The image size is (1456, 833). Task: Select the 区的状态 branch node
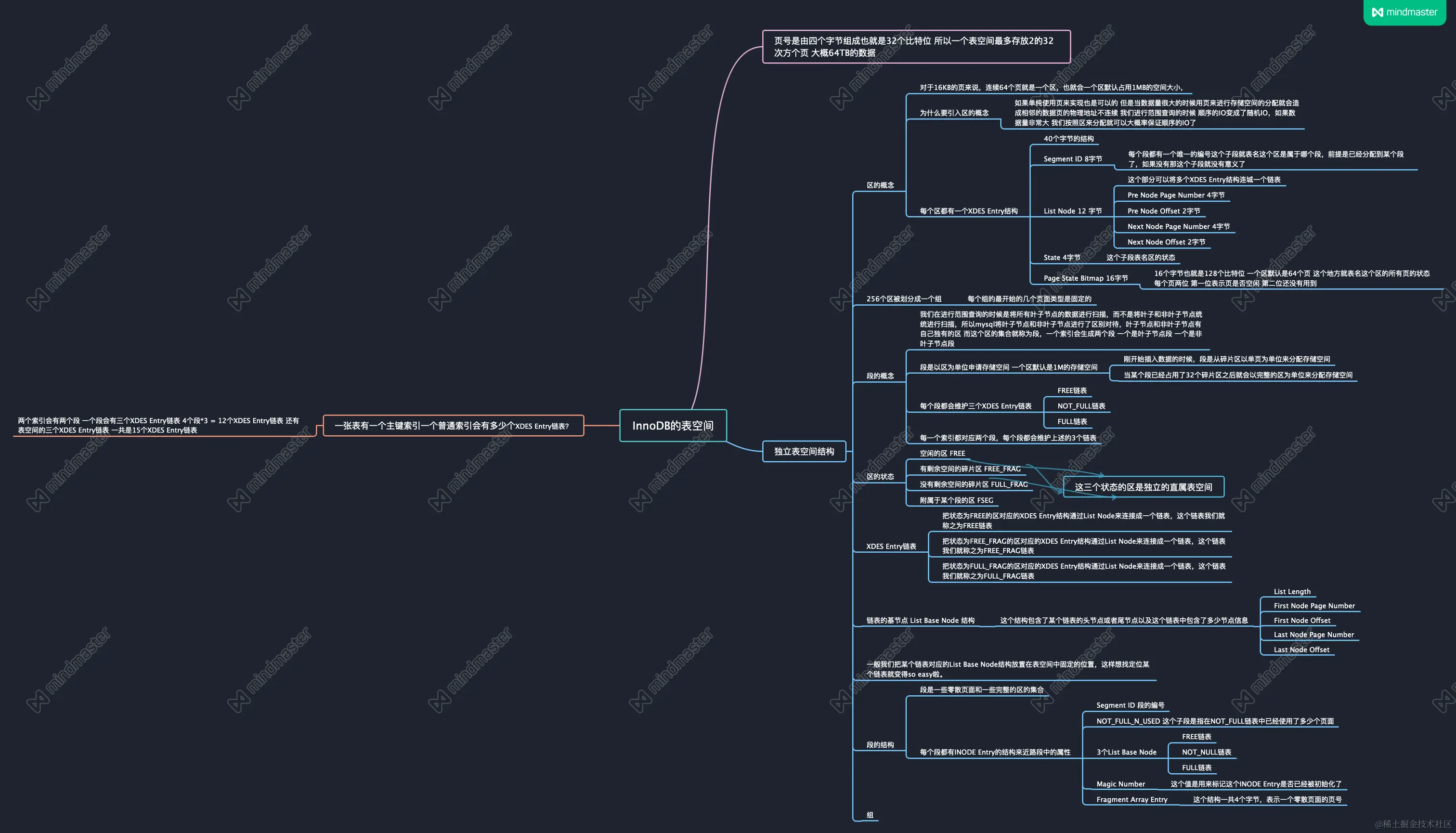[880, 477]
